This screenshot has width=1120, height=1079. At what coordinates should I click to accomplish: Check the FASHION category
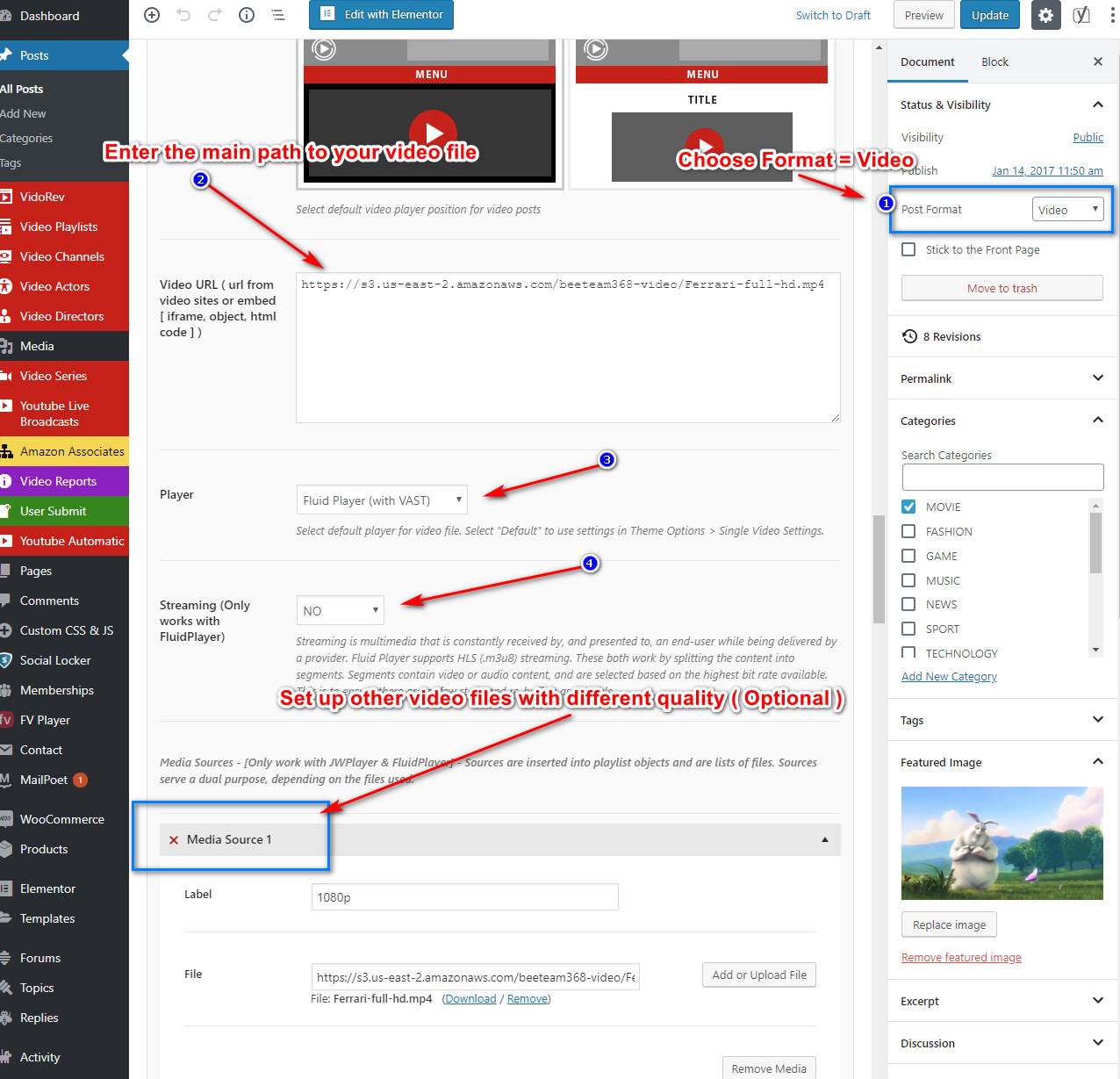(908, 531)
